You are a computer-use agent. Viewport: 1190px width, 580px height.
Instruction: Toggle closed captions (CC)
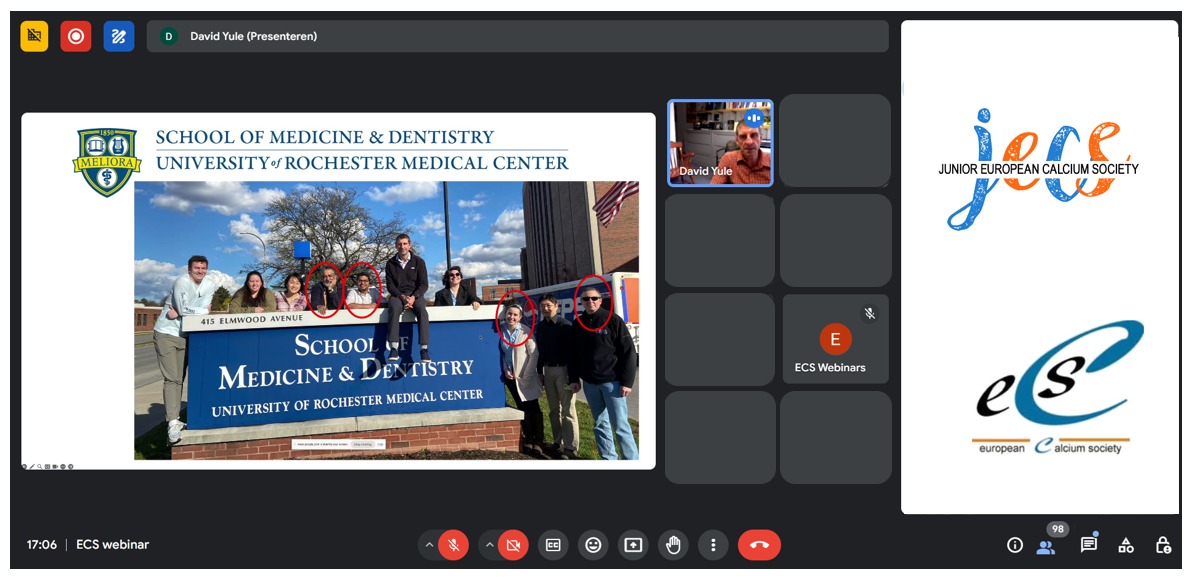(x=553, y=545)
